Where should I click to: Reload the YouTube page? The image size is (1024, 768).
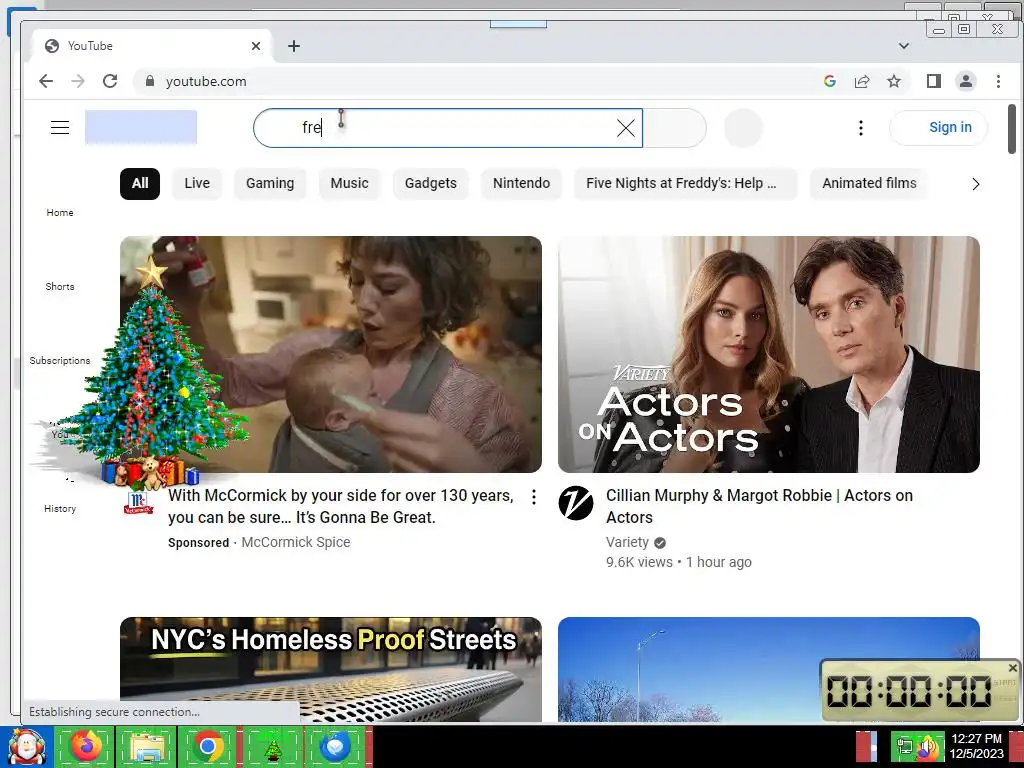click(x=110, y=81)
